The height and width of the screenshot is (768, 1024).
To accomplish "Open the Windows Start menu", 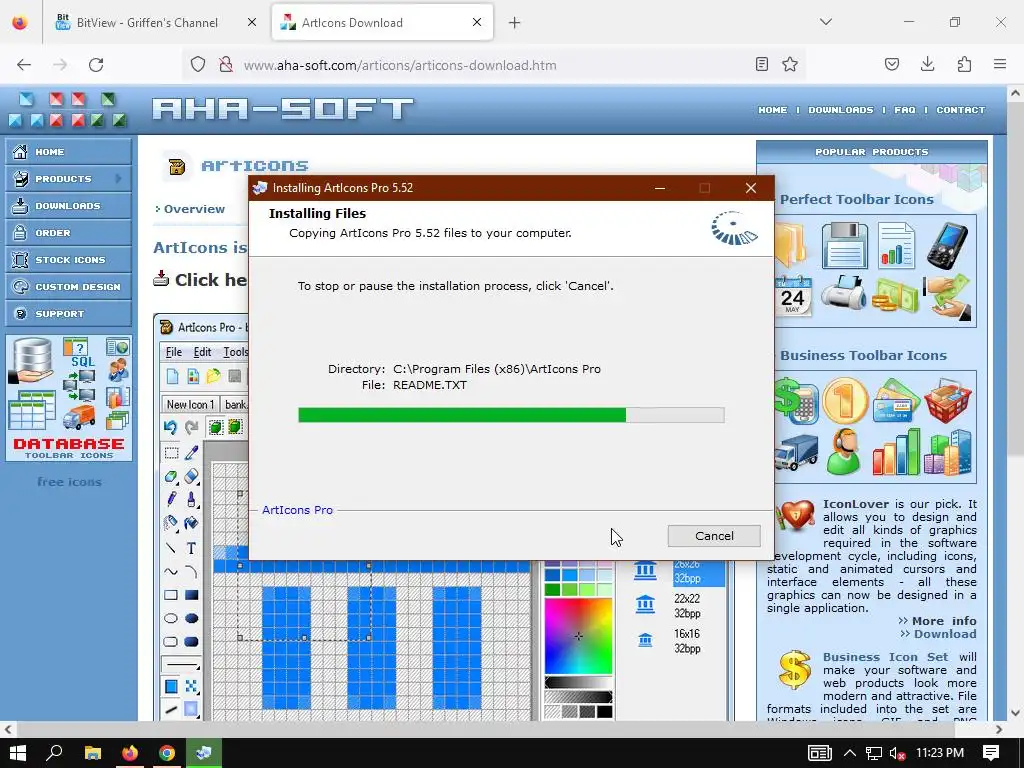I will tap(18, 753).
